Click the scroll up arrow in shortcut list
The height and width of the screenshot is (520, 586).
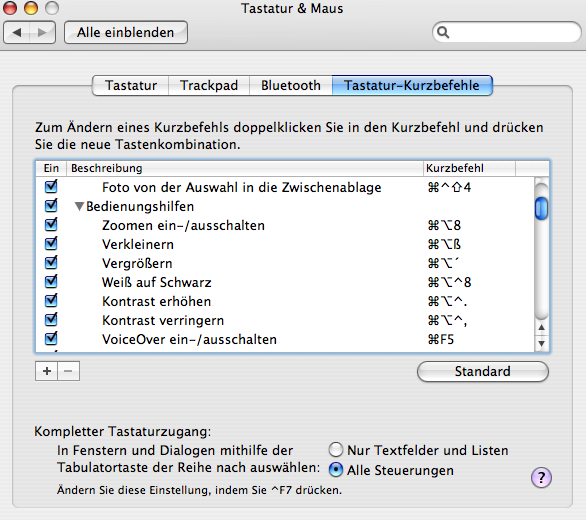(x=541, y=327)
